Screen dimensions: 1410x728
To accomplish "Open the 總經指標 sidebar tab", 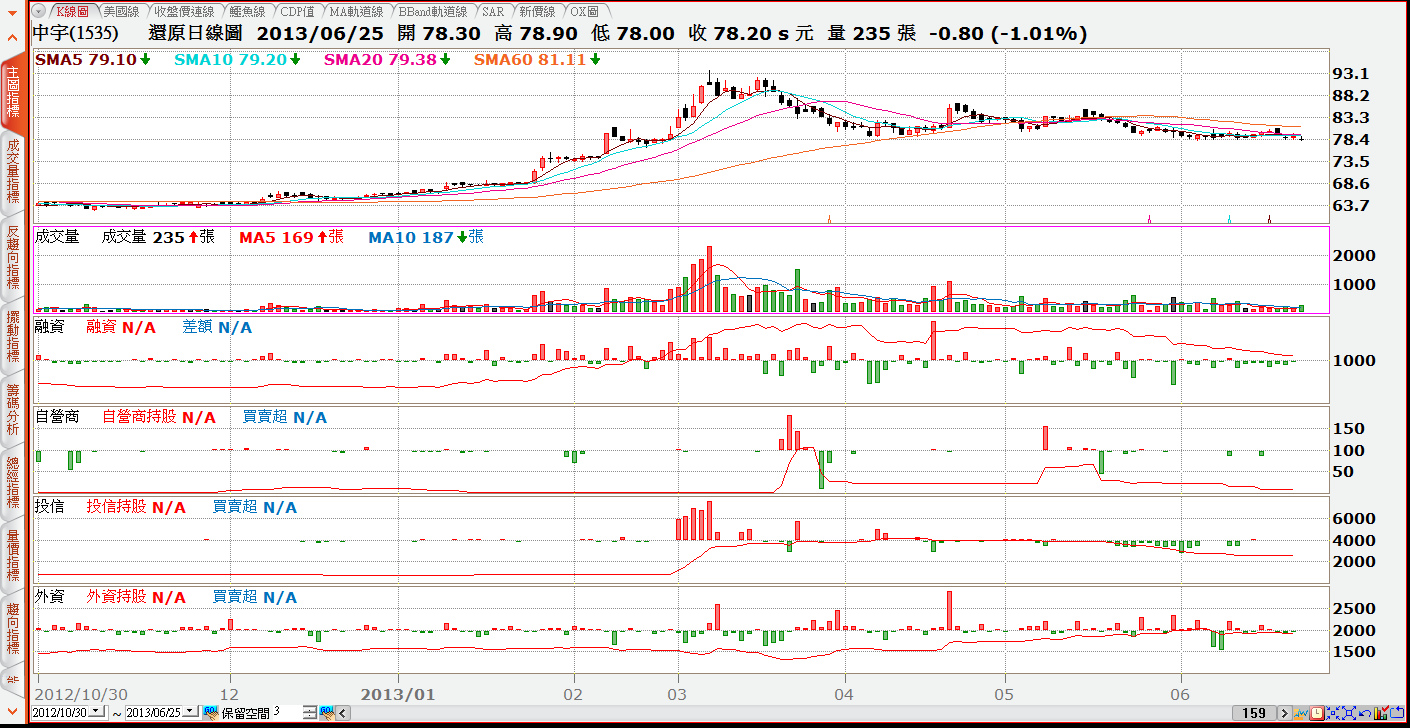I will (x=13, y=483).
